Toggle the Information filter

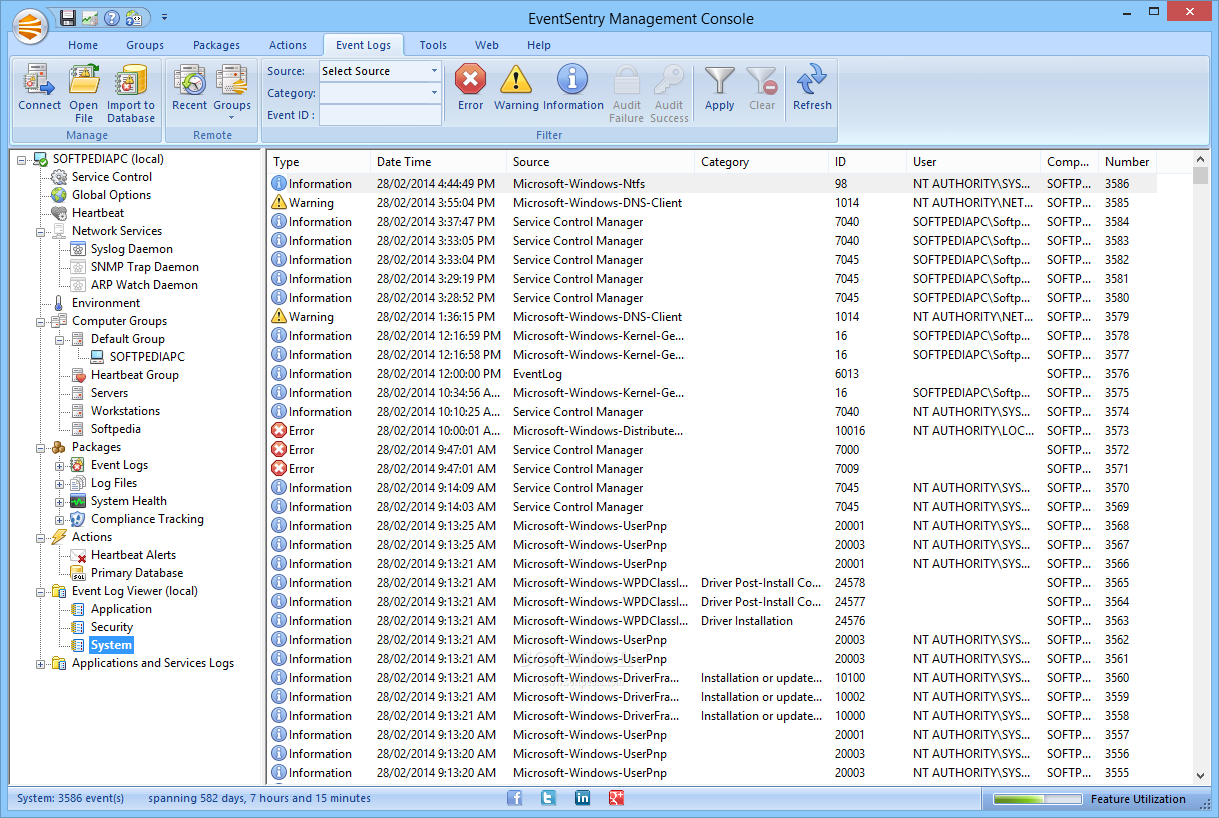pos(573,87)
